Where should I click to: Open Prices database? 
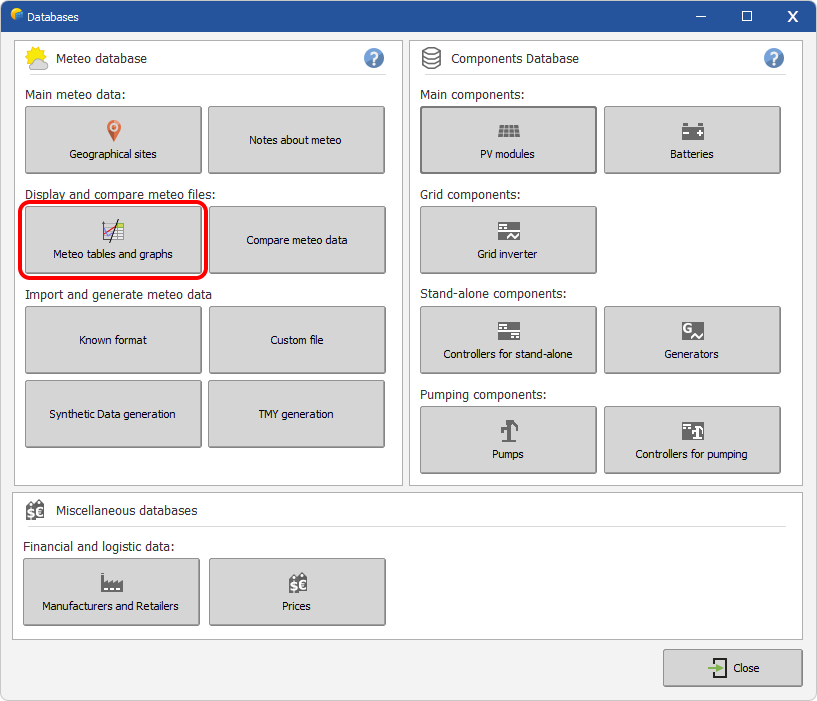pos(297,592)
